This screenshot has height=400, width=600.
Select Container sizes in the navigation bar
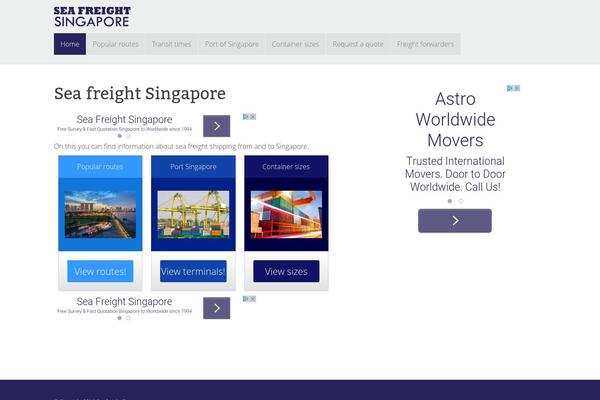[x=295, y=44]
